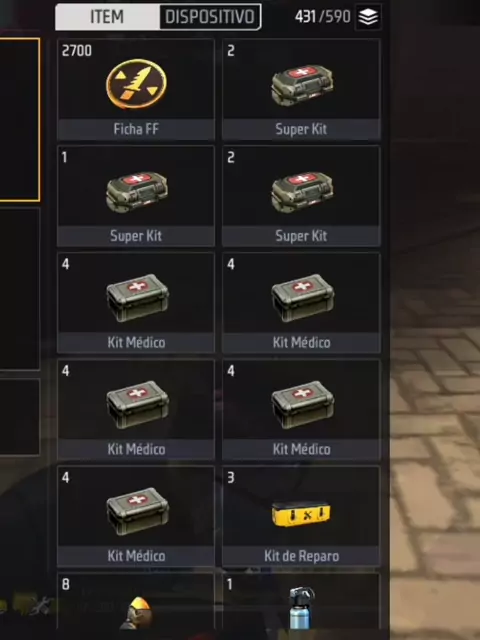Tap the Ficha FF name label
Viewport: 480px width, 640px height.
[136, 129]
